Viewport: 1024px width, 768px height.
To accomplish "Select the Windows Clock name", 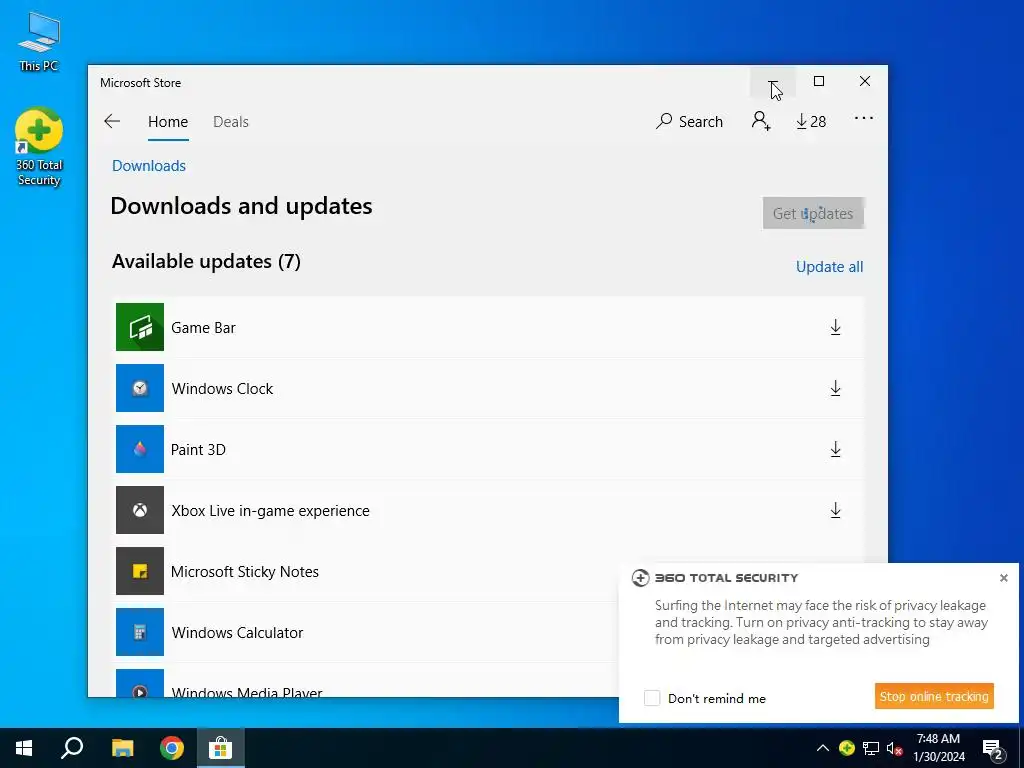I will pyautogui.click(x=222, y=389).
